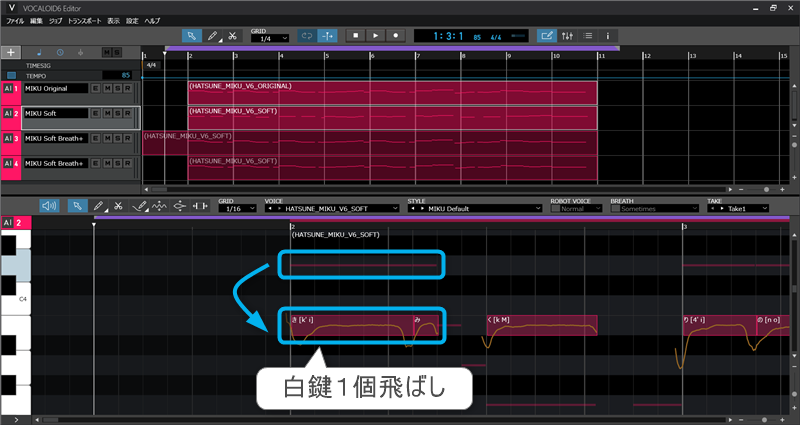Image resolution: width=800 pixels, height=425 pixels.
Task: Toggle auto-scroll playhead follow icon
Action: (x=327, y=36)
